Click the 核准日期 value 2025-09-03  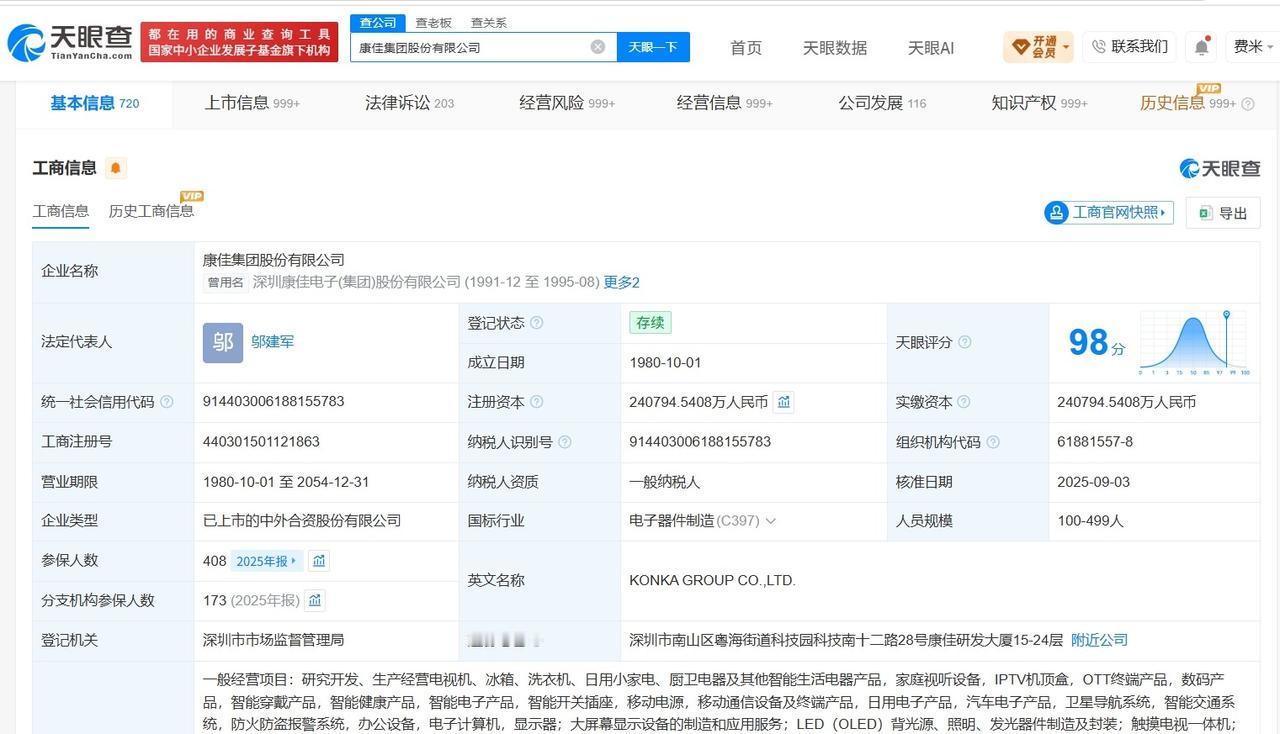pos(1093,482)
